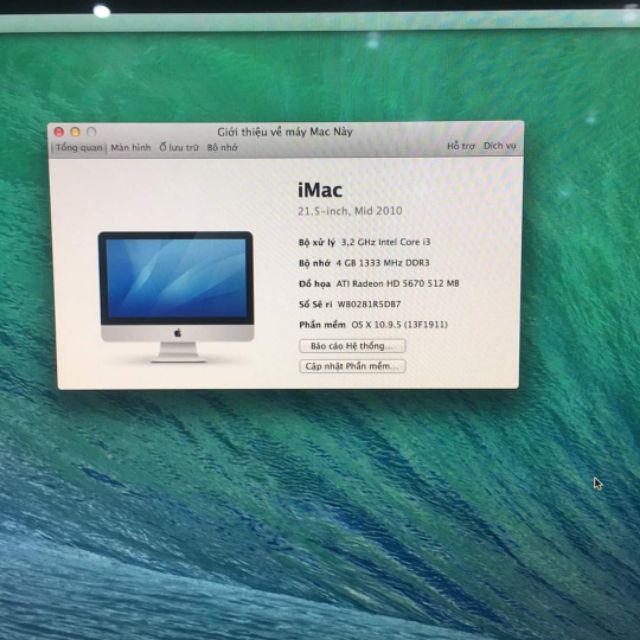This screenshot has width=640, height=640.
Task: Select the '21.5-inch, Mid 2010' text
Action: [350, 211]
